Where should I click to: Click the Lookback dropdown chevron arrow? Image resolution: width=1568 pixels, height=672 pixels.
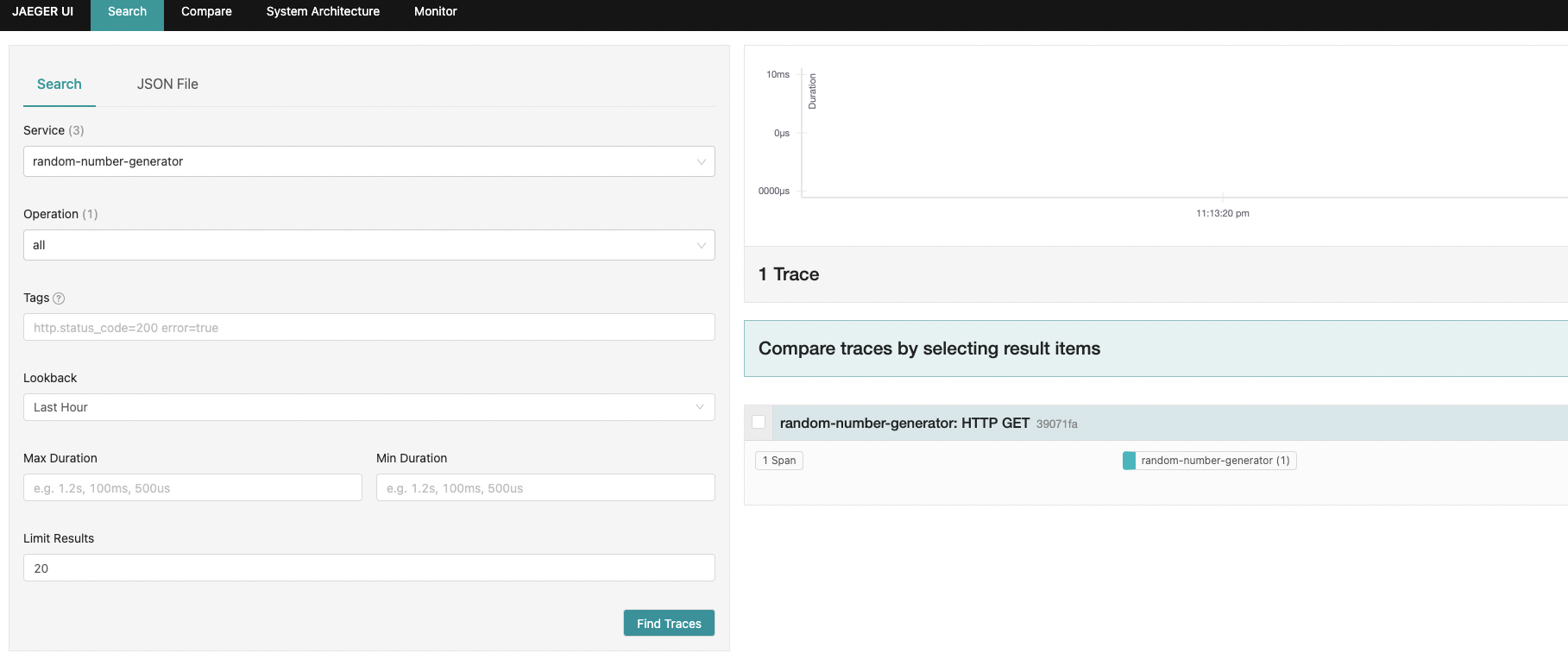point(700,407)
